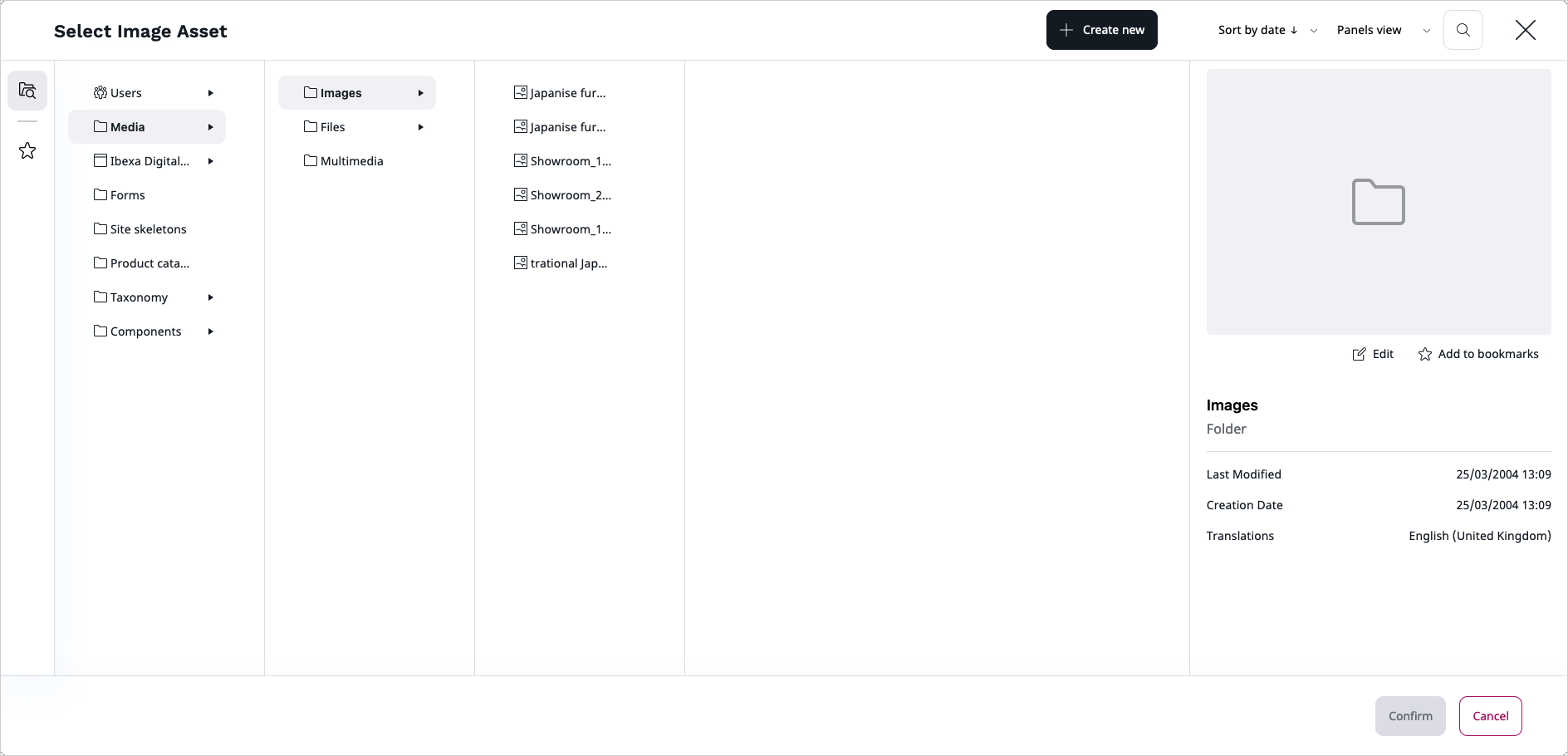Click the search magnifier icon
This screenshot has width=1568, height=756.
tap(1463, 30)
